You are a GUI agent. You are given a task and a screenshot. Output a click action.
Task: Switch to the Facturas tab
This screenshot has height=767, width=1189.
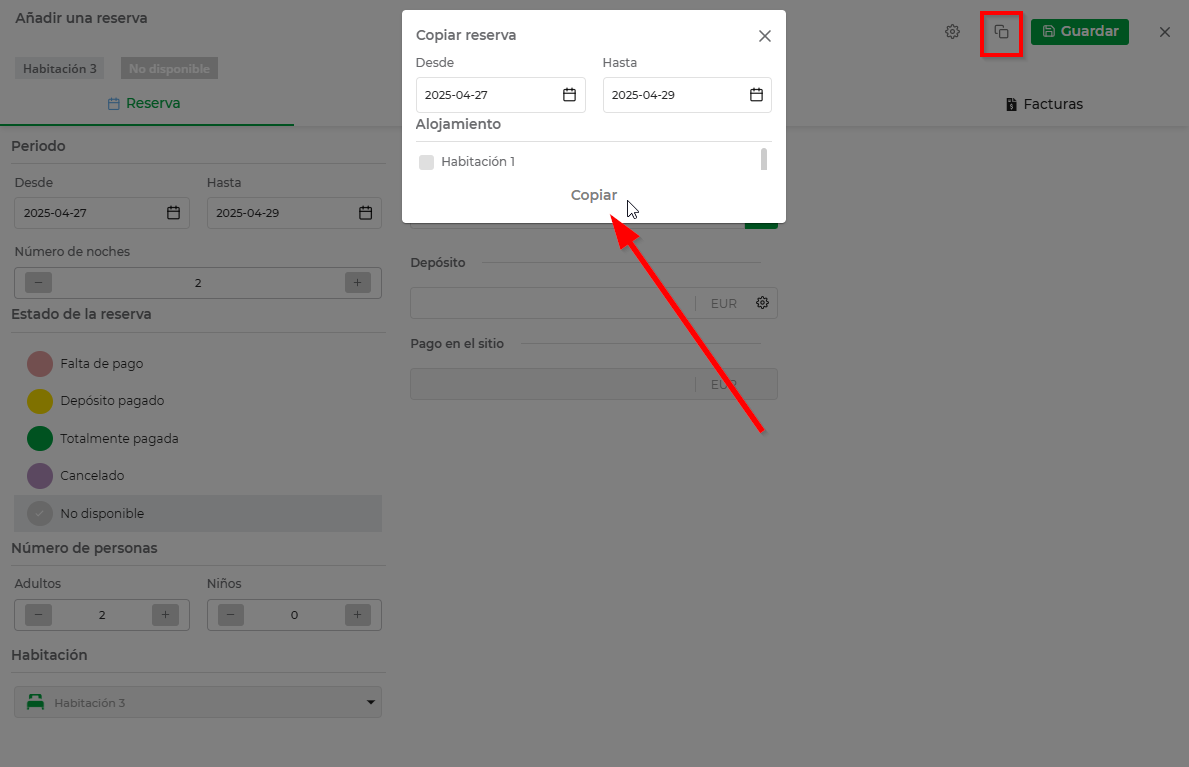(x=1044, y=104)
